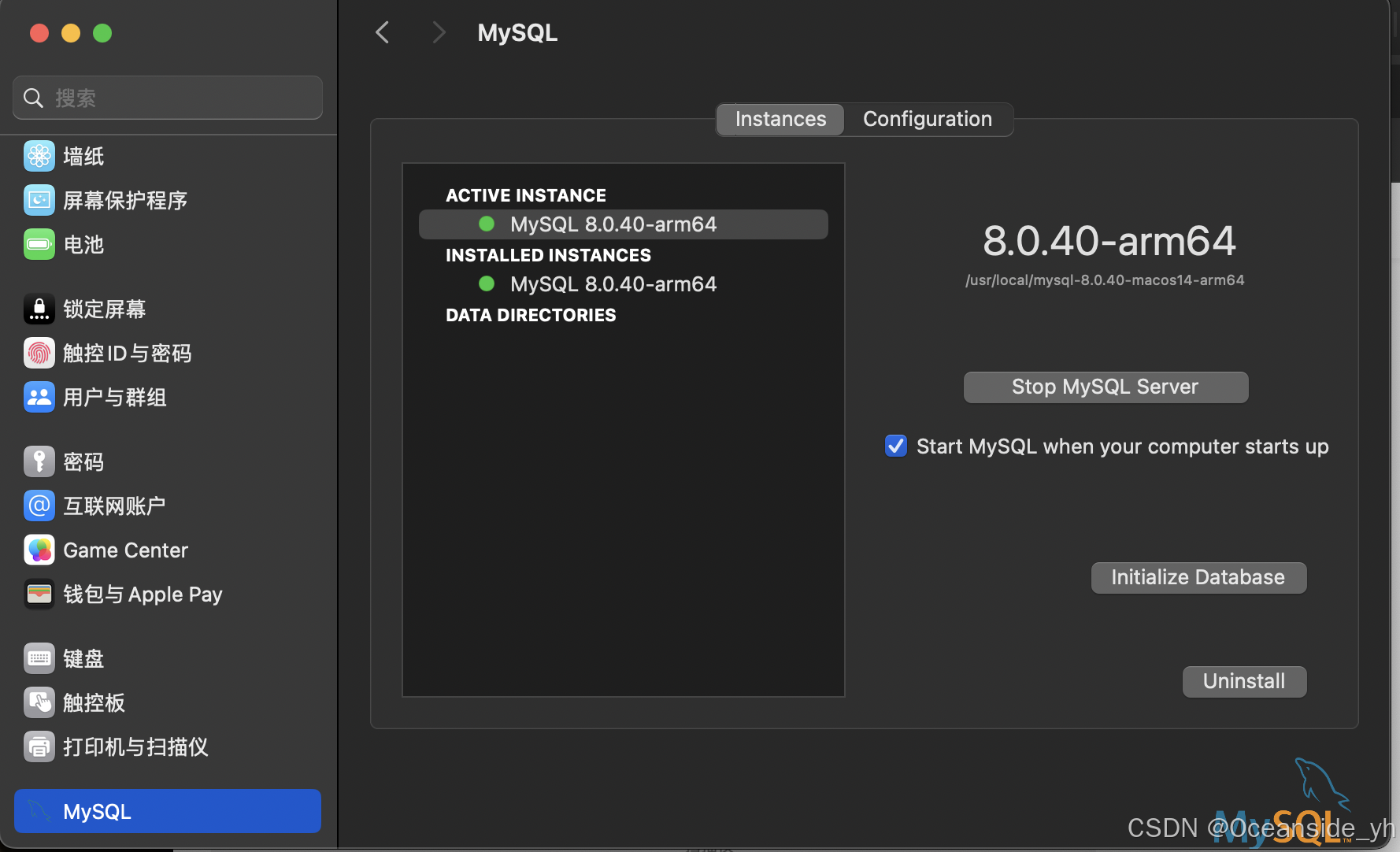The image size is (1400, 852).
Task: Select the 钱包与 Apple Pay icon
Action: [x=39, y=594]
